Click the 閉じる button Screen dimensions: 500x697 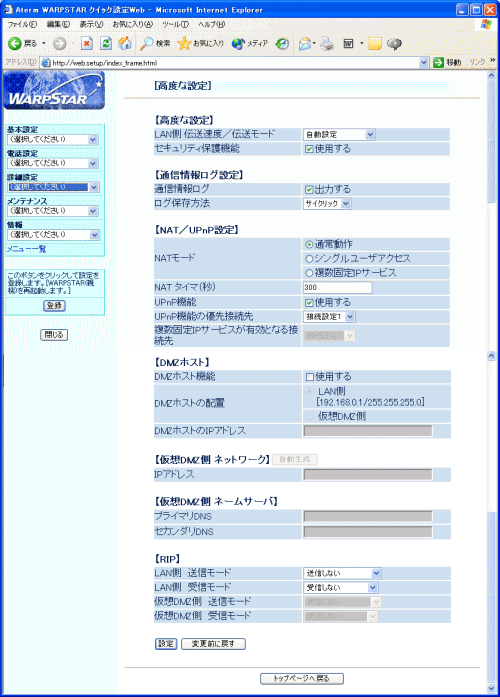pyautogui.click(x=54, y=335)
